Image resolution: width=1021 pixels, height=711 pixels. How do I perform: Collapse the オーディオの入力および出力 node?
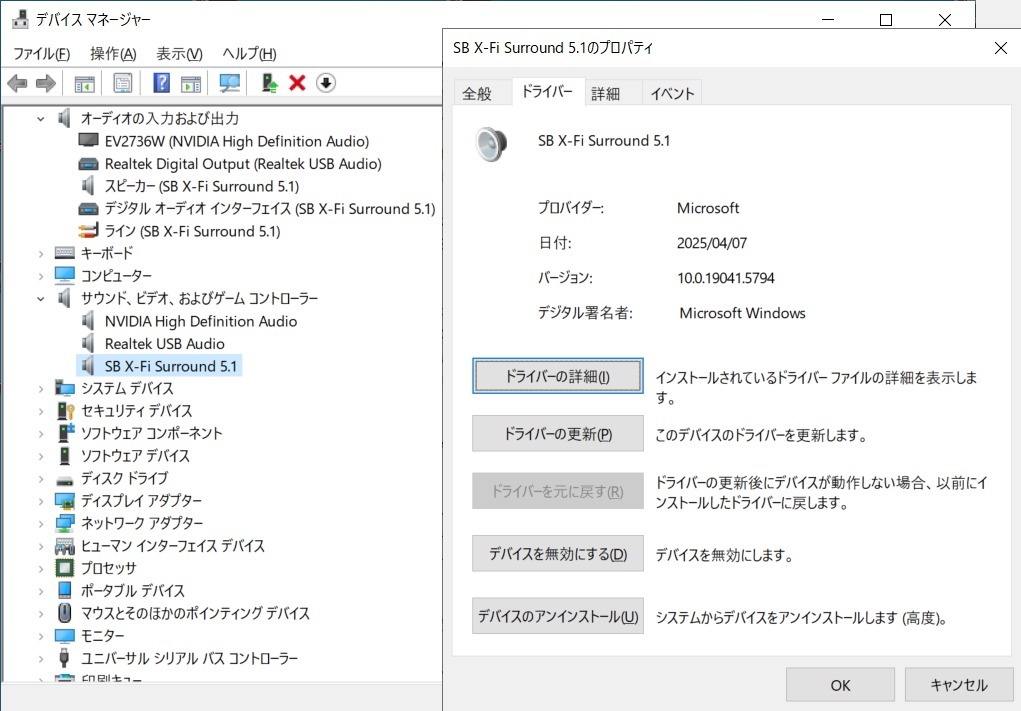[41, 118]
